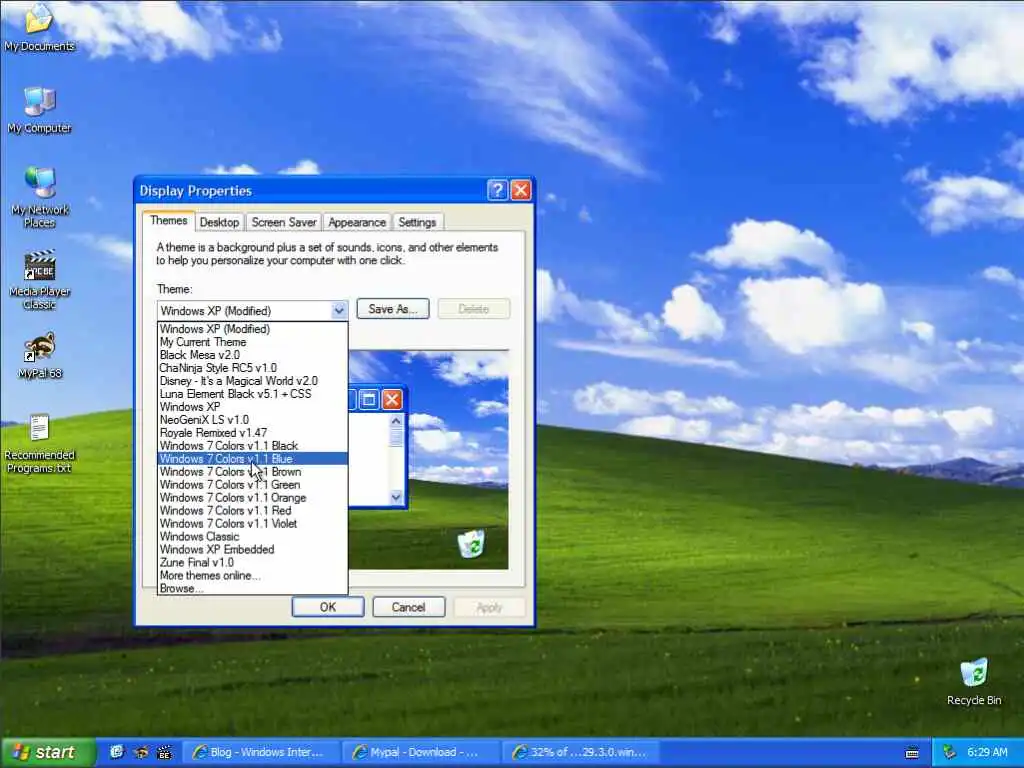Click the preview window's scroll up arrow
This screenshot has height=768, width=1024.
pos(396,421)
